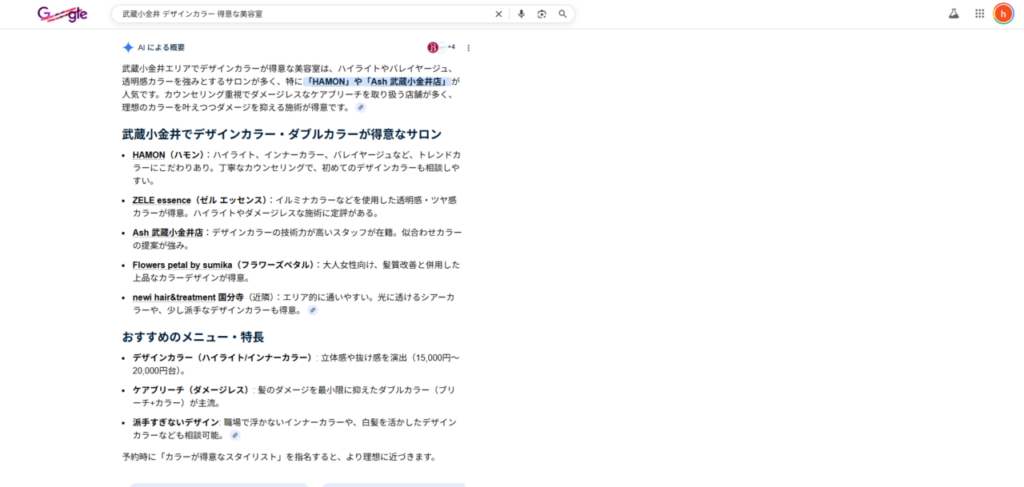Open source link chip after newi hair entry

(313, 311)
